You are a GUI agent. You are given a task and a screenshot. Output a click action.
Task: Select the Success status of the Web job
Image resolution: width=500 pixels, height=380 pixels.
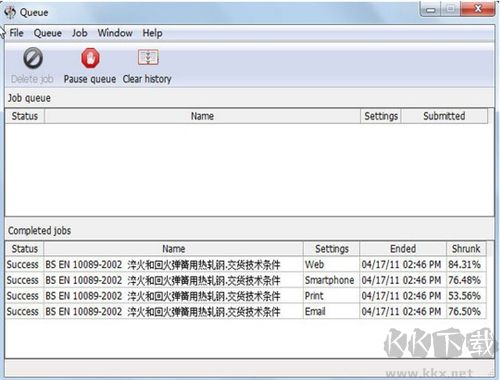23,264
